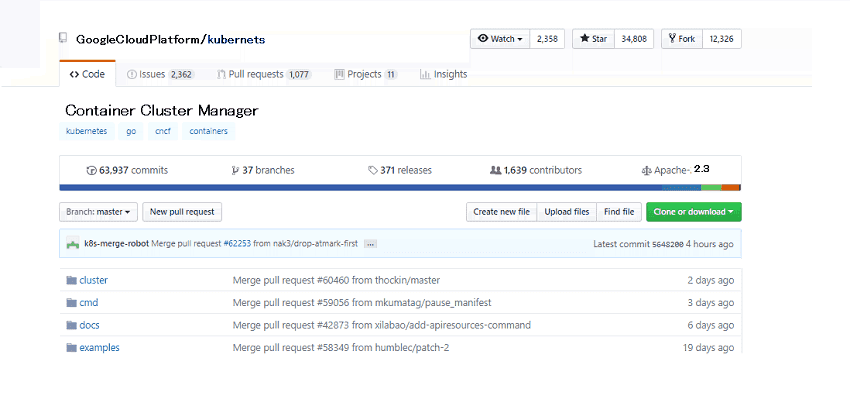850x413 pixels.
Task: View the 63,937 commits history
Action: 127,170
